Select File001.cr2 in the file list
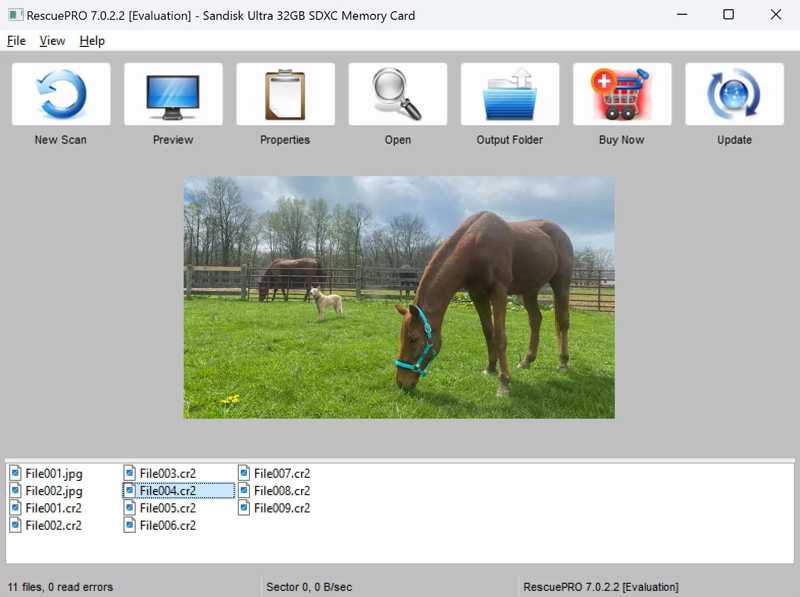The width and height of the screenshot is (800, 597). click(x=53, y=508)
